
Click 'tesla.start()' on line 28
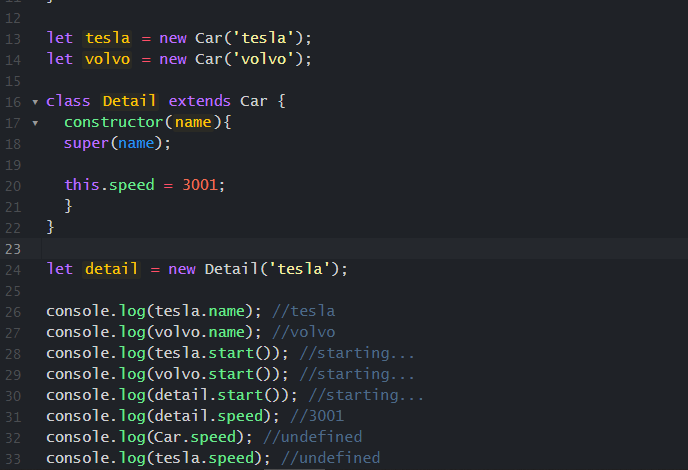[213, 353]
